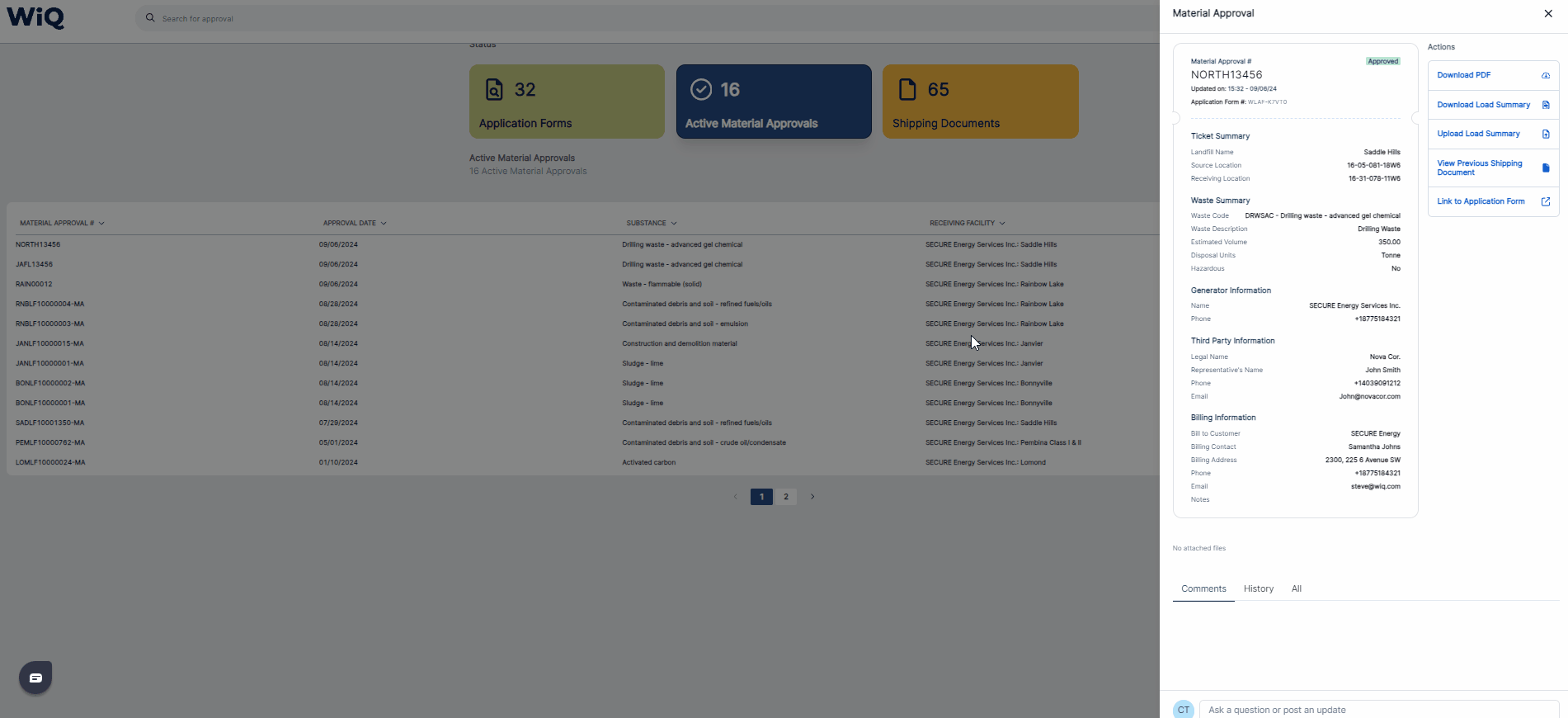Open the Application Forms card
Viewport: 1568px width, 718px height.
pyautogui.click(x=567, y=102)
